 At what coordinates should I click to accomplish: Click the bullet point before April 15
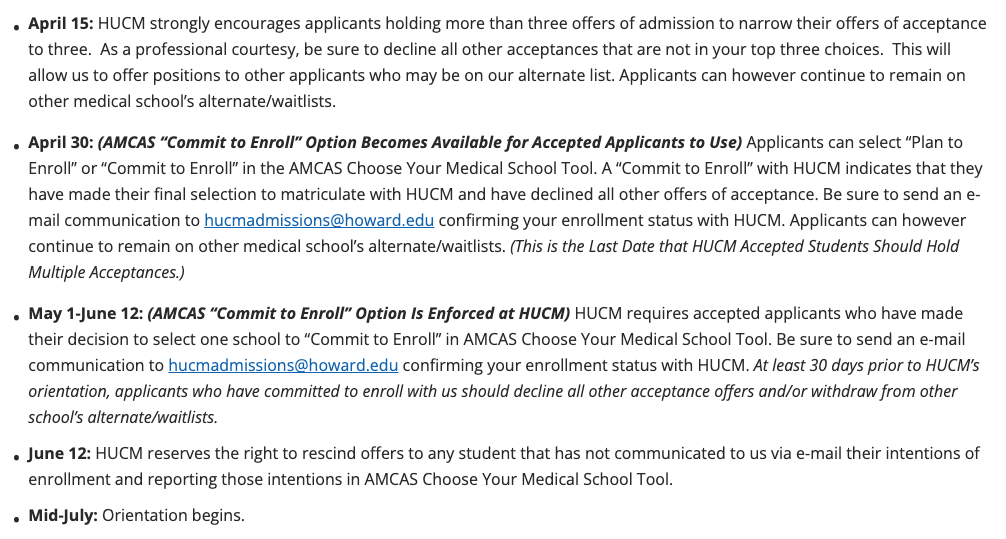coord(17,25)
